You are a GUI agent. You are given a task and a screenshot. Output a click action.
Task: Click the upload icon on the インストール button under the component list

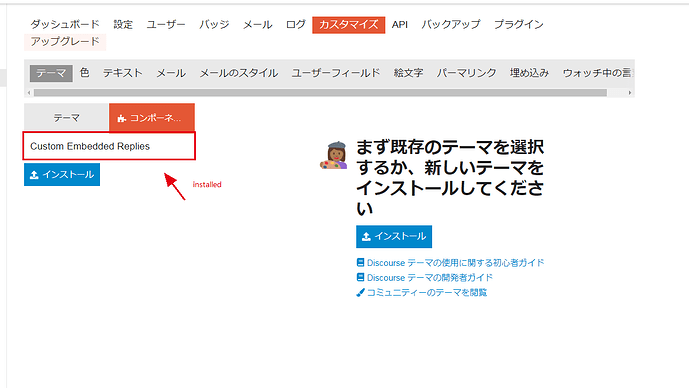point(34,175)
